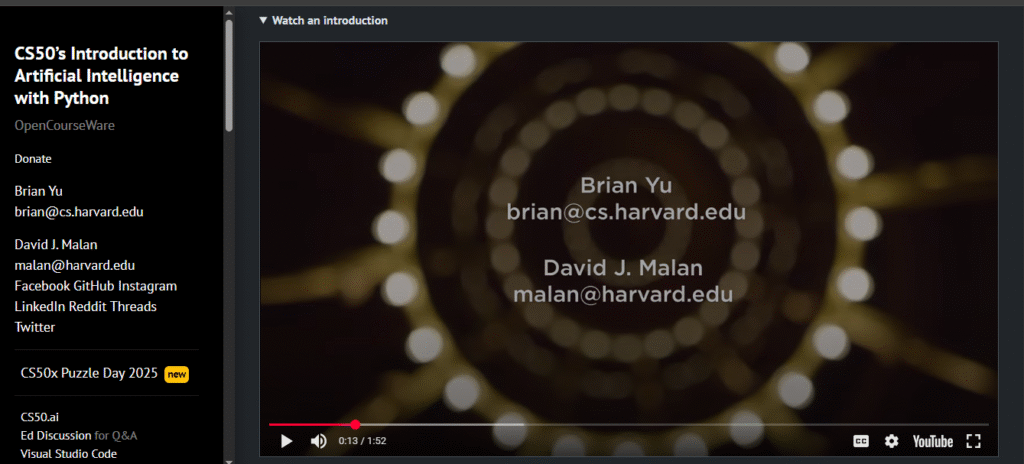Open video on YouTube logo
1024x464 pixels.
(933, 441)
